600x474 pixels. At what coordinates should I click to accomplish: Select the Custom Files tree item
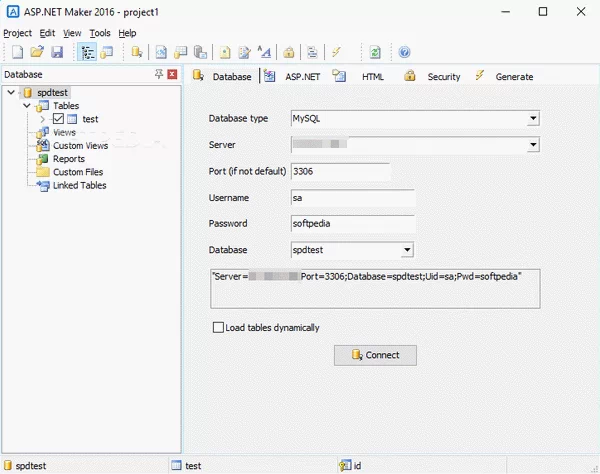click(x=78, y=172)
